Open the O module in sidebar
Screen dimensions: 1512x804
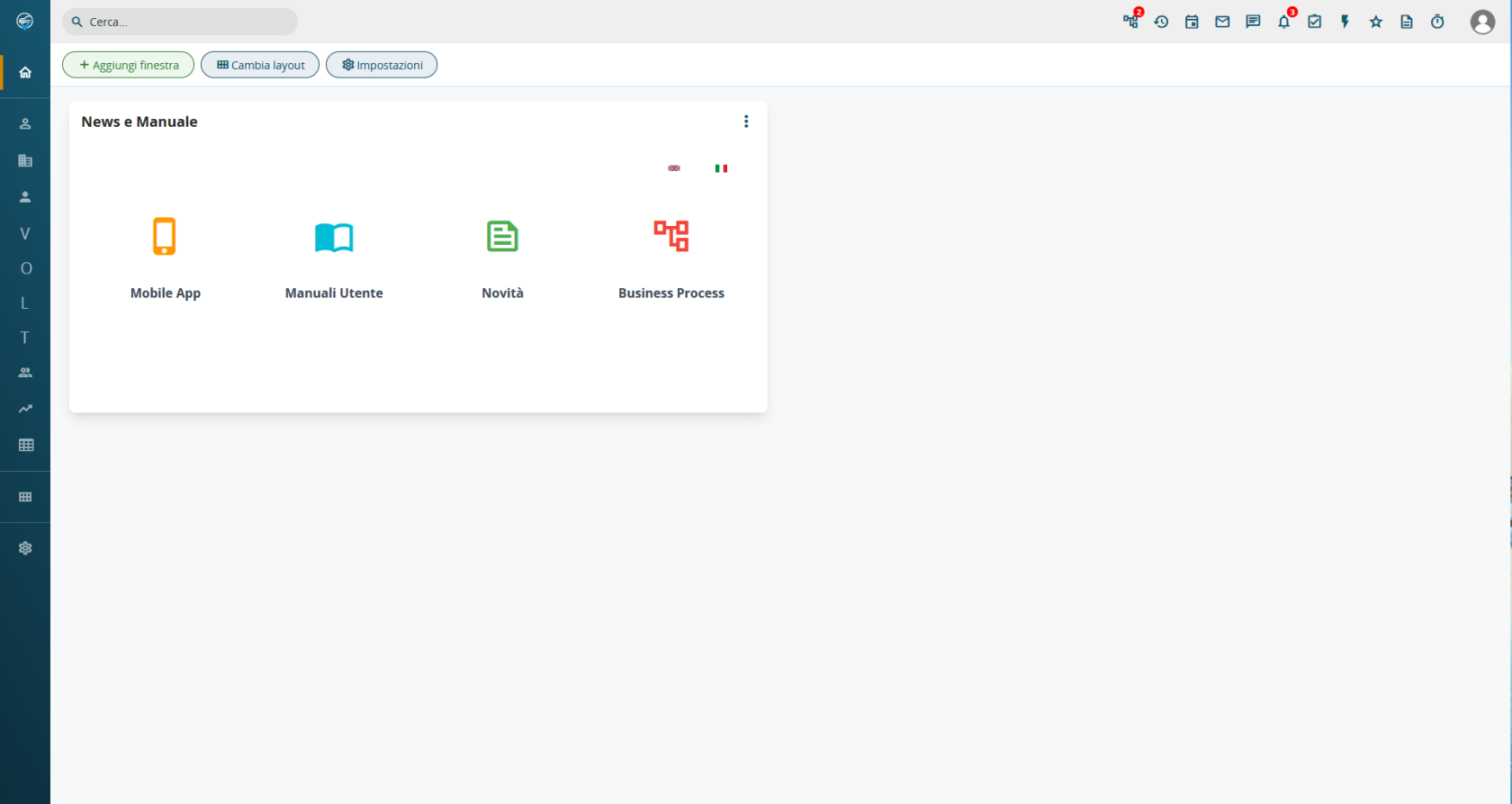25,268
